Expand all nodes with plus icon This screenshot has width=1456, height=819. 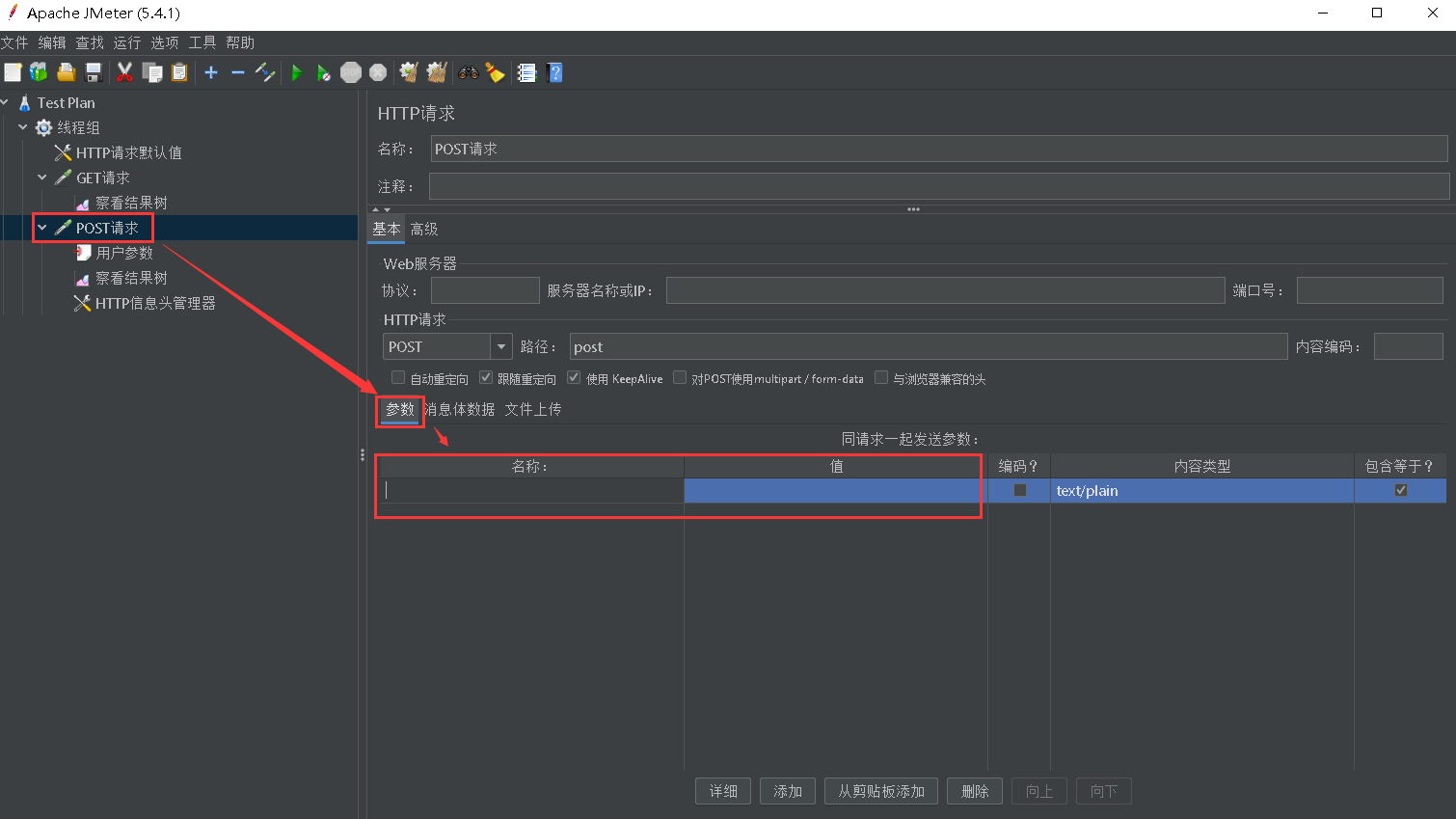pyautogui.click(x=211, y=72)
